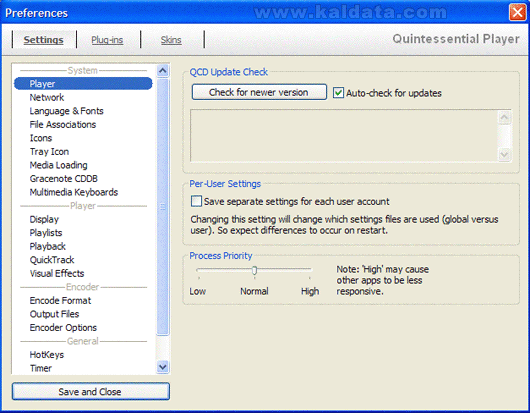This screenshot has width=530, height=413.
Task: Open Gracenote CDDB settings
Action: (x=64, y=178)
